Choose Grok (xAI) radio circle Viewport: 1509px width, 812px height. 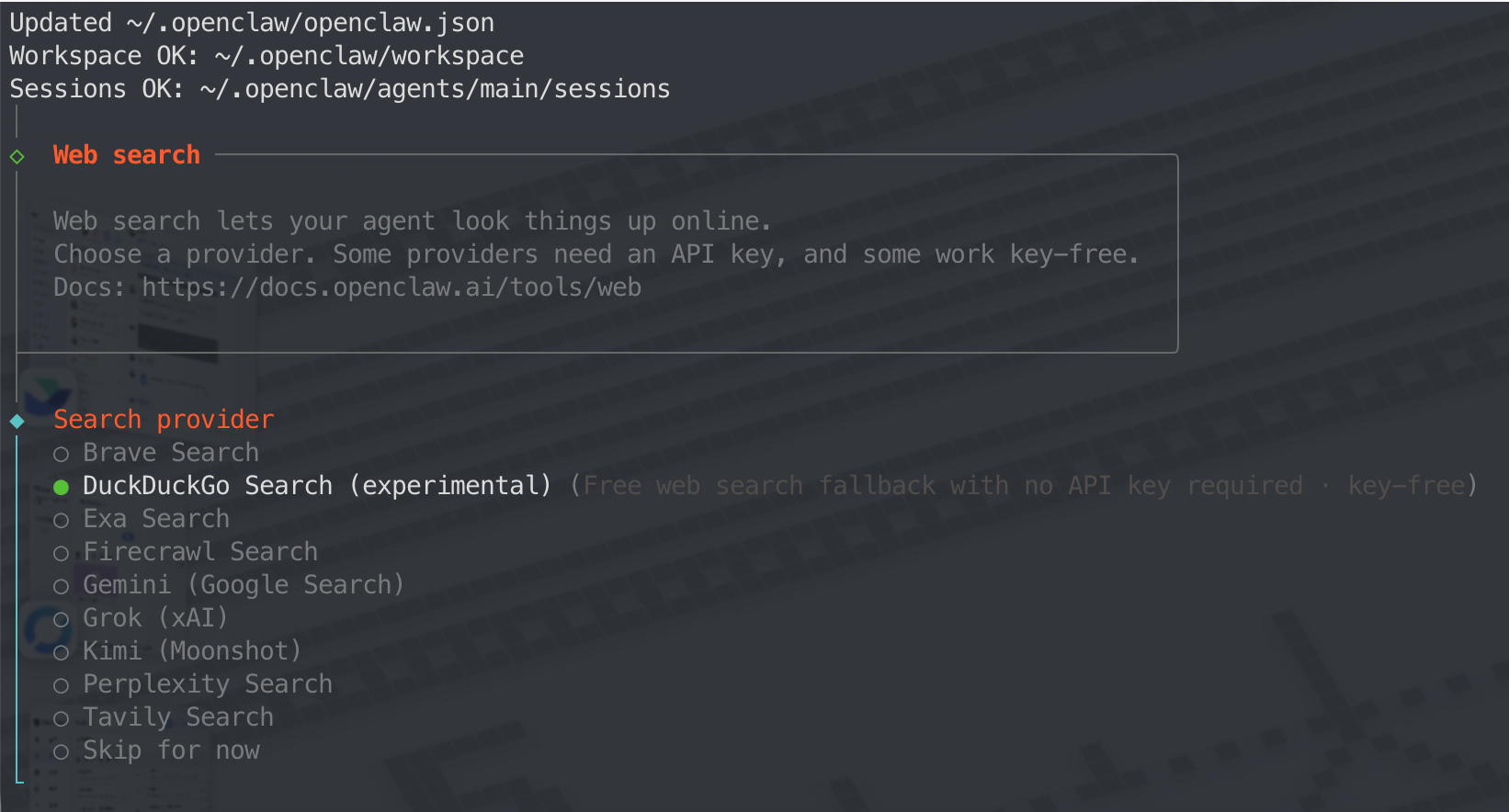pyautogui.click(x=62, y=619)
